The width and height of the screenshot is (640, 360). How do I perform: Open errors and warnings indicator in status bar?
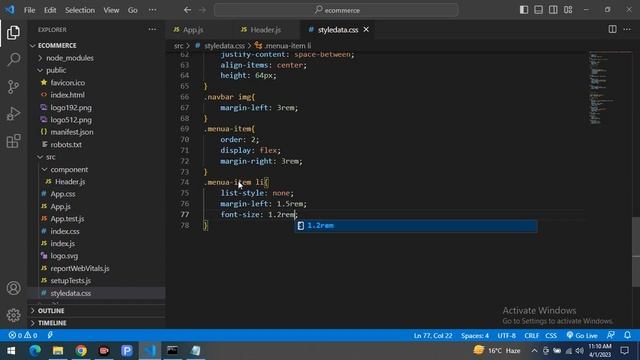point(23,336)
